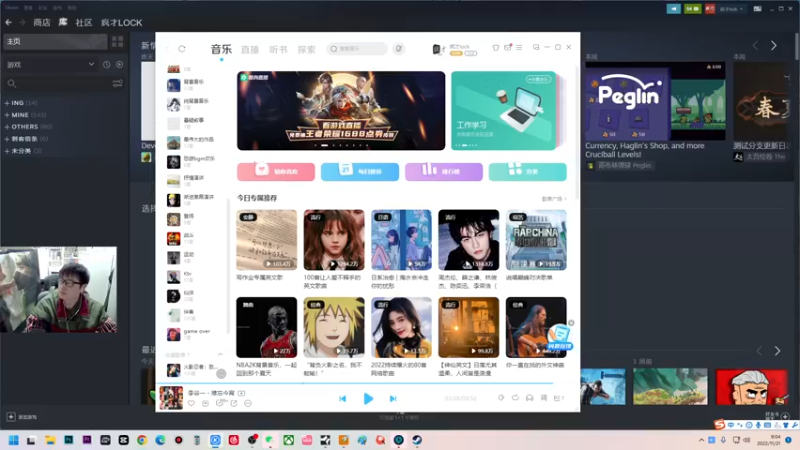800x450 pixels.
Task: Close the floating promo badge
Action: [x=571, y=323]
